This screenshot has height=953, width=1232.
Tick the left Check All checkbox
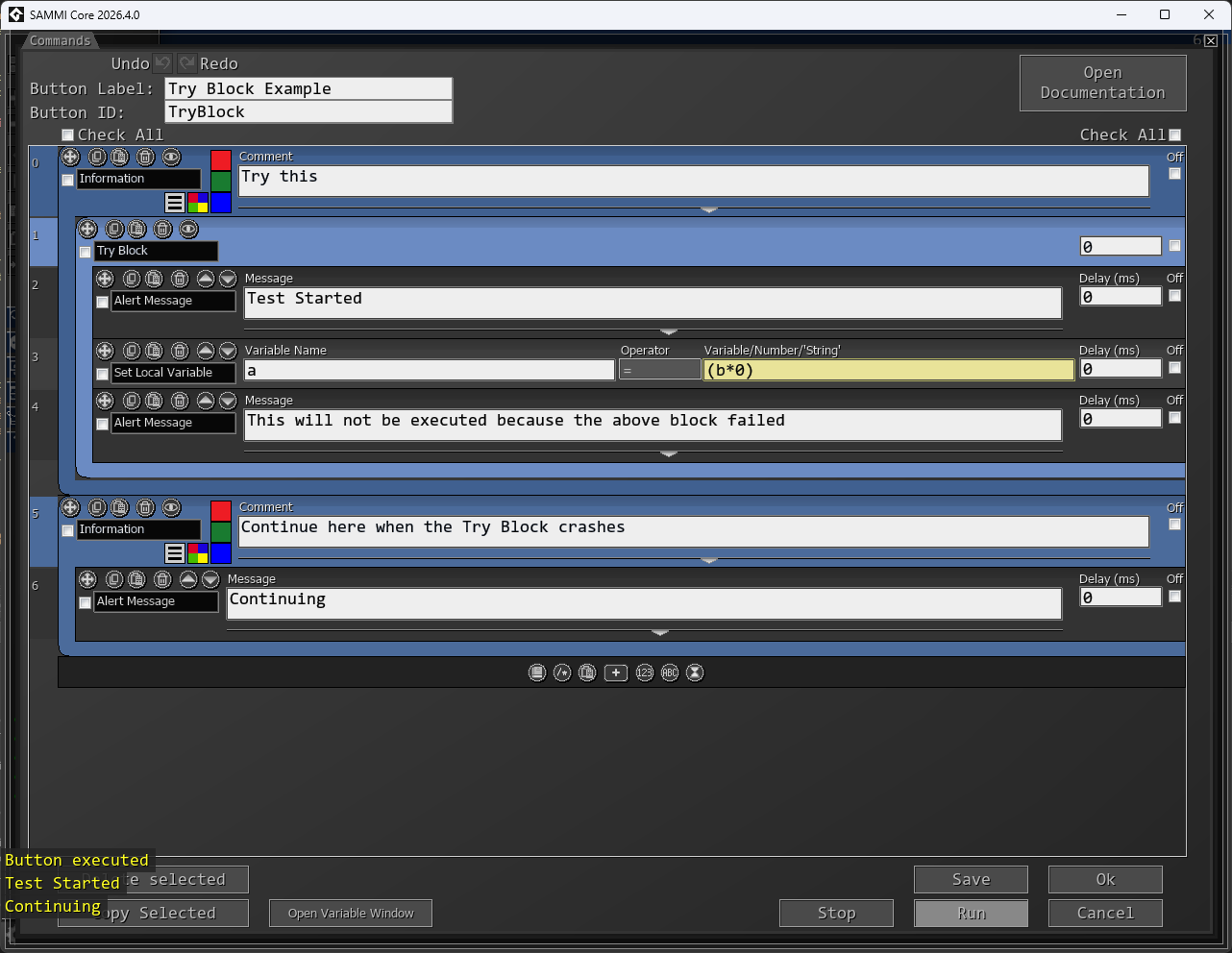(x=67, y=135)
